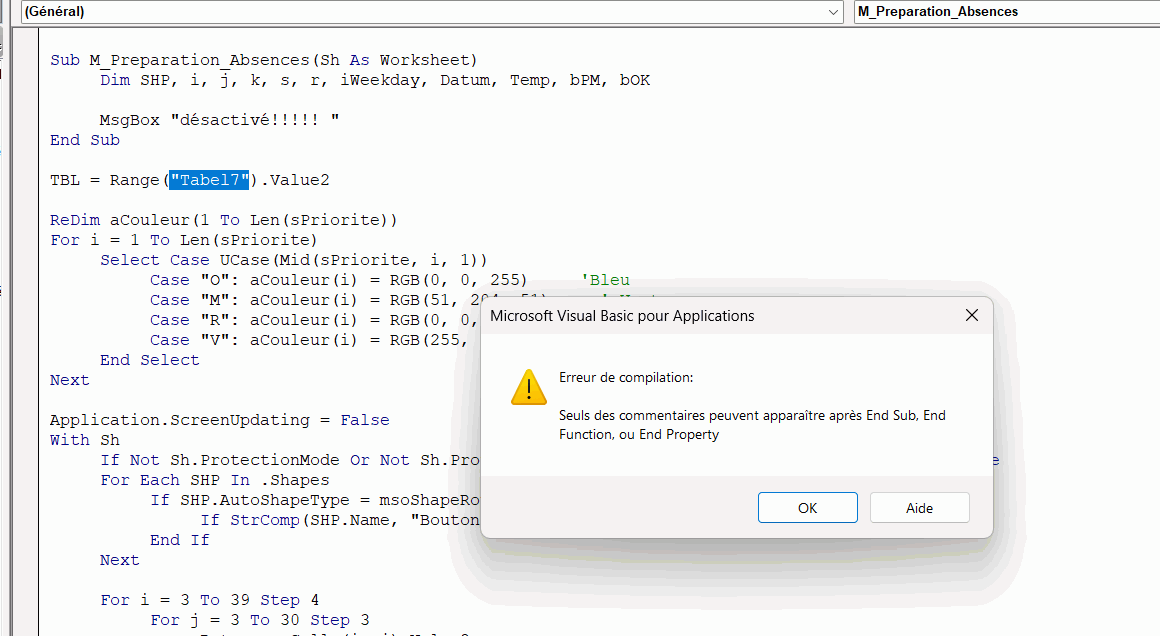The image size is (1160, 636).
Task: Click 'Application.ScreenUpdating = False' line
Action: tap(220, 419)
